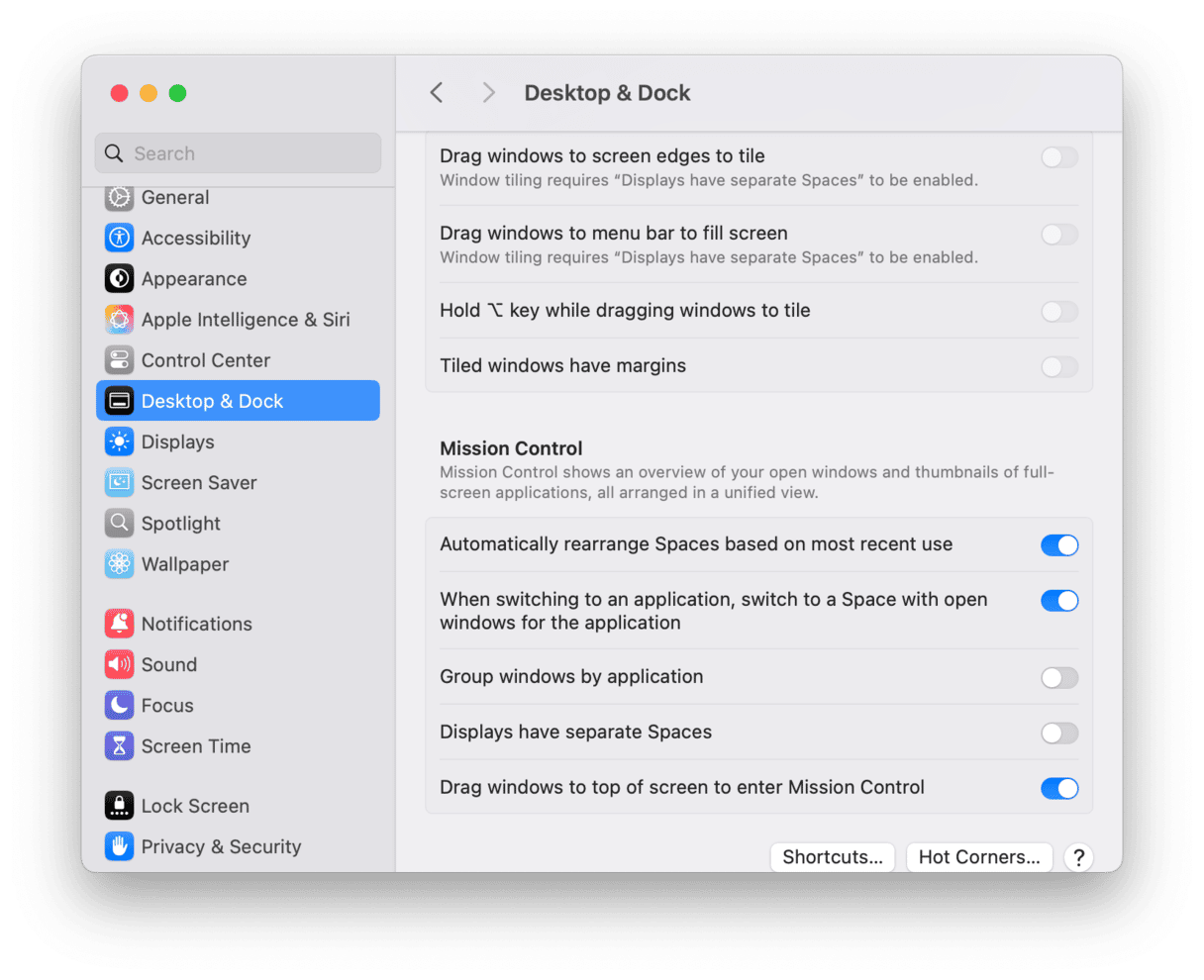Click the Desktop & Dock window title
Screen dimensions: 1204x980
click(607, 93)
